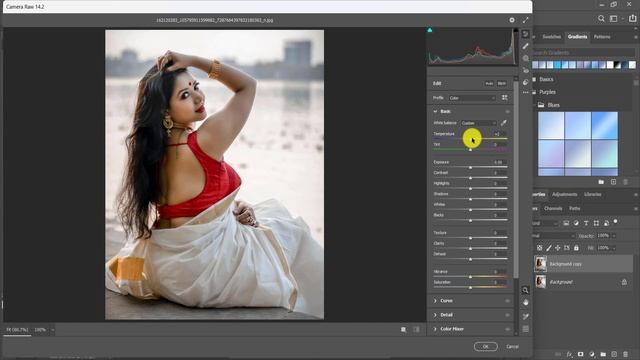Select the Edit tool in Camera Raw

click(526, 34)
